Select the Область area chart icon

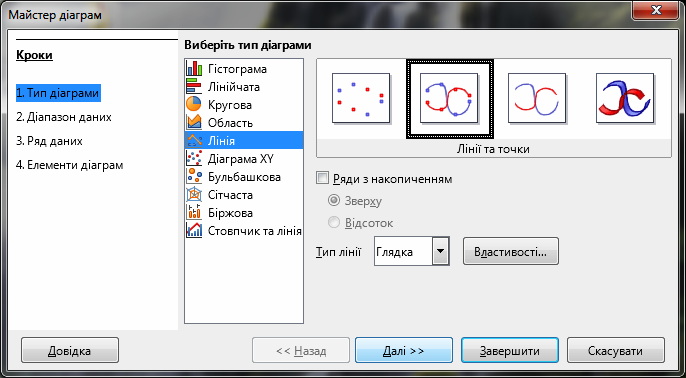click(x=194, y=122)
